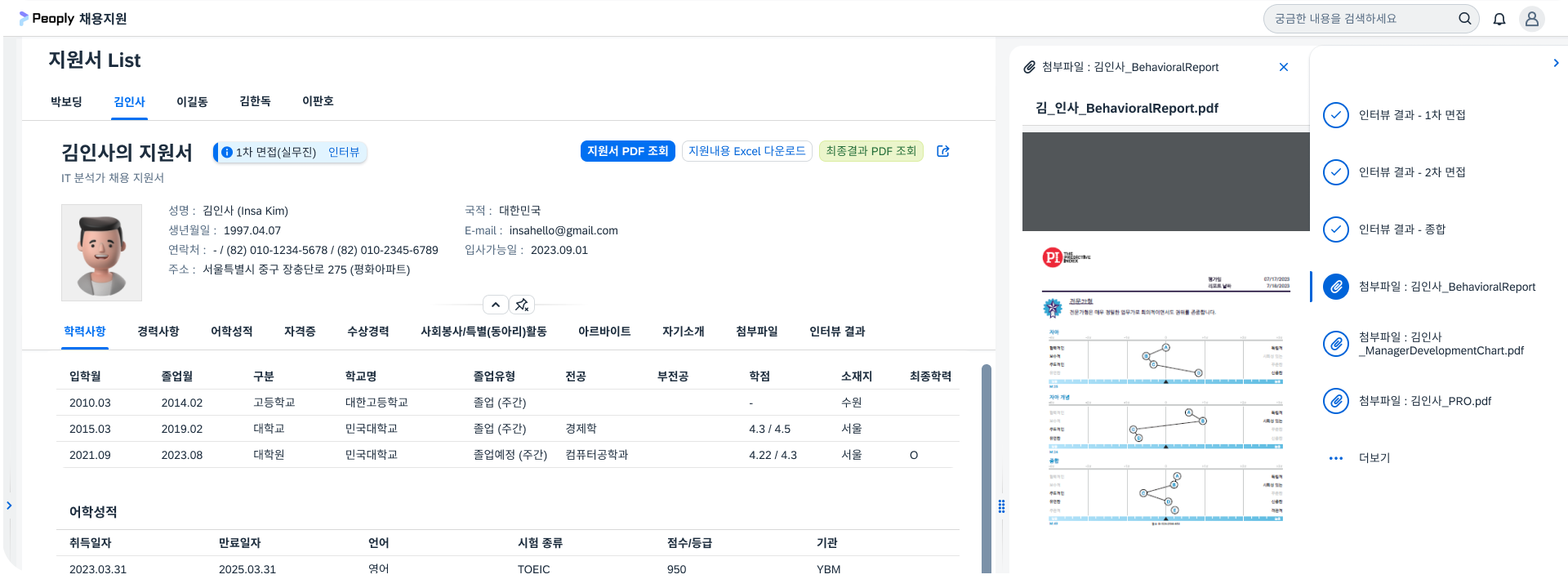Image resolution: width=1568 pixels, height=579 pixels.
Task: Click the 4.22 / 4.3 grade cell
Action: [x=773, y=455]
